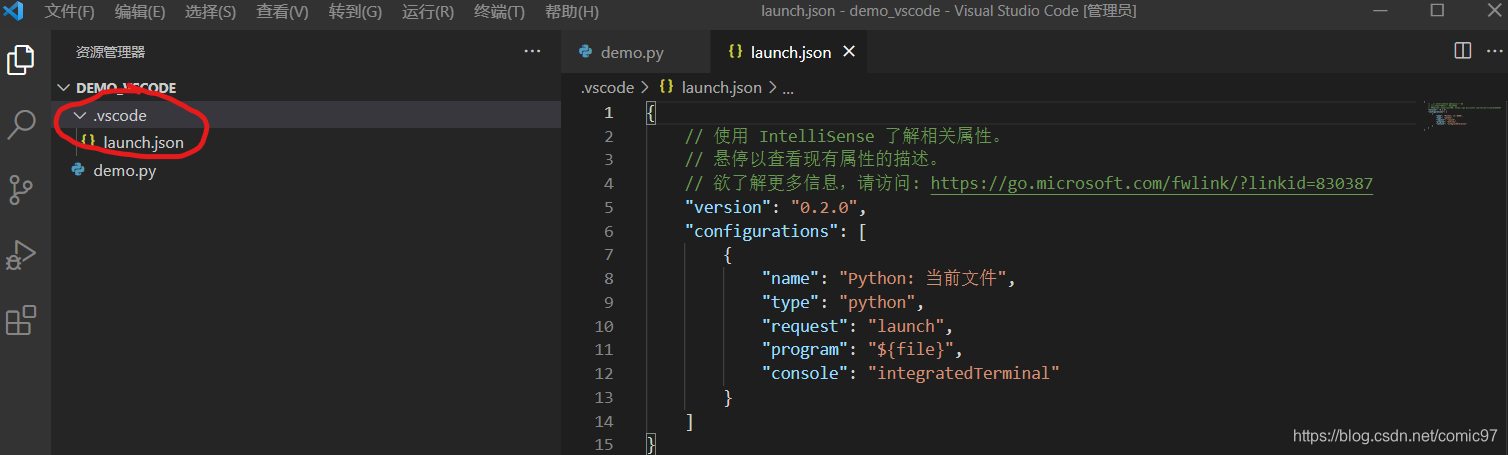
Task: Click the "type" key on line 9
Action: [x=791, y=302]
